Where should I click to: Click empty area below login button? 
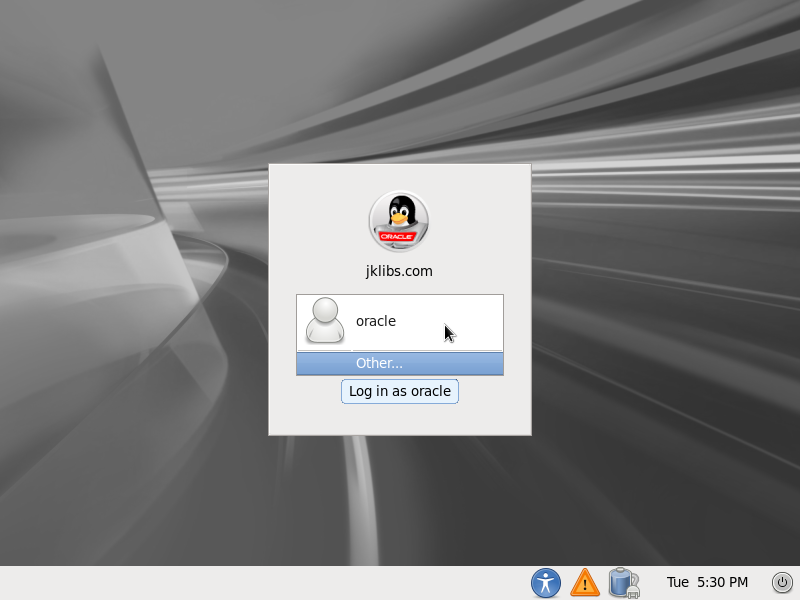point(400,420)
